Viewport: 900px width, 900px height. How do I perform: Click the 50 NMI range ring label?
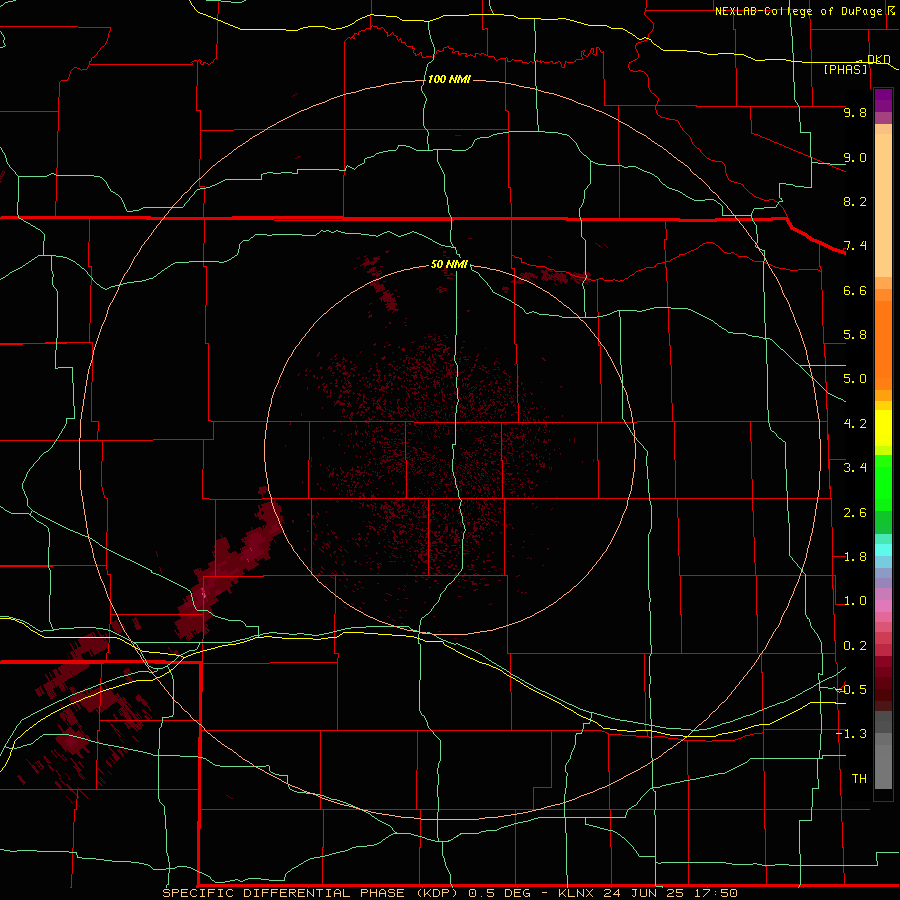pyautogui.click(x=449, y=264)
